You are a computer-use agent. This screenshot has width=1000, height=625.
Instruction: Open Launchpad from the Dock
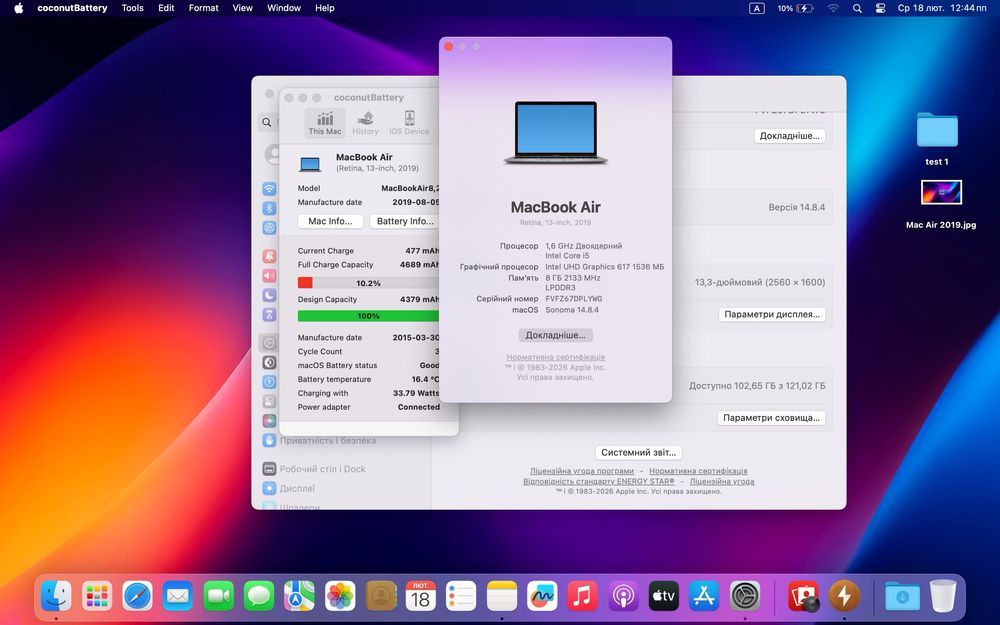coord(97,596)
